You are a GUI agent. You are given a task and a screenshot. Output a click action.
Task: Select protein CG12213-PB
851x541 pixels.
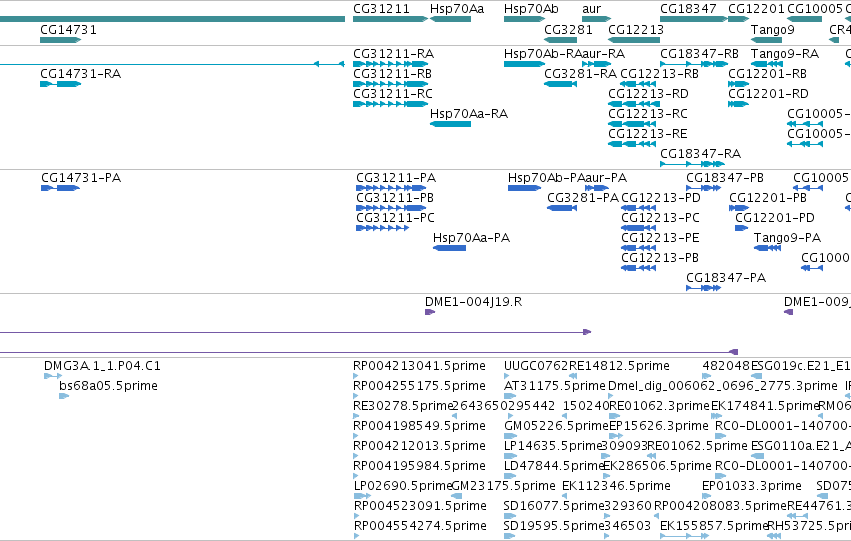[638, 268]
